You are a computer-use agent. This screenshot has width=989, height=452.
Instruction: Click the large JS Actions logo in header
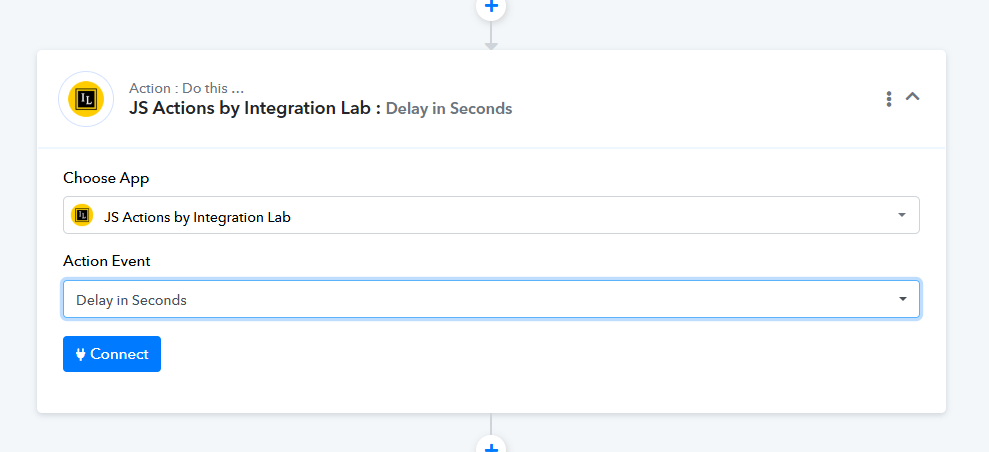[x=86, y=99]
